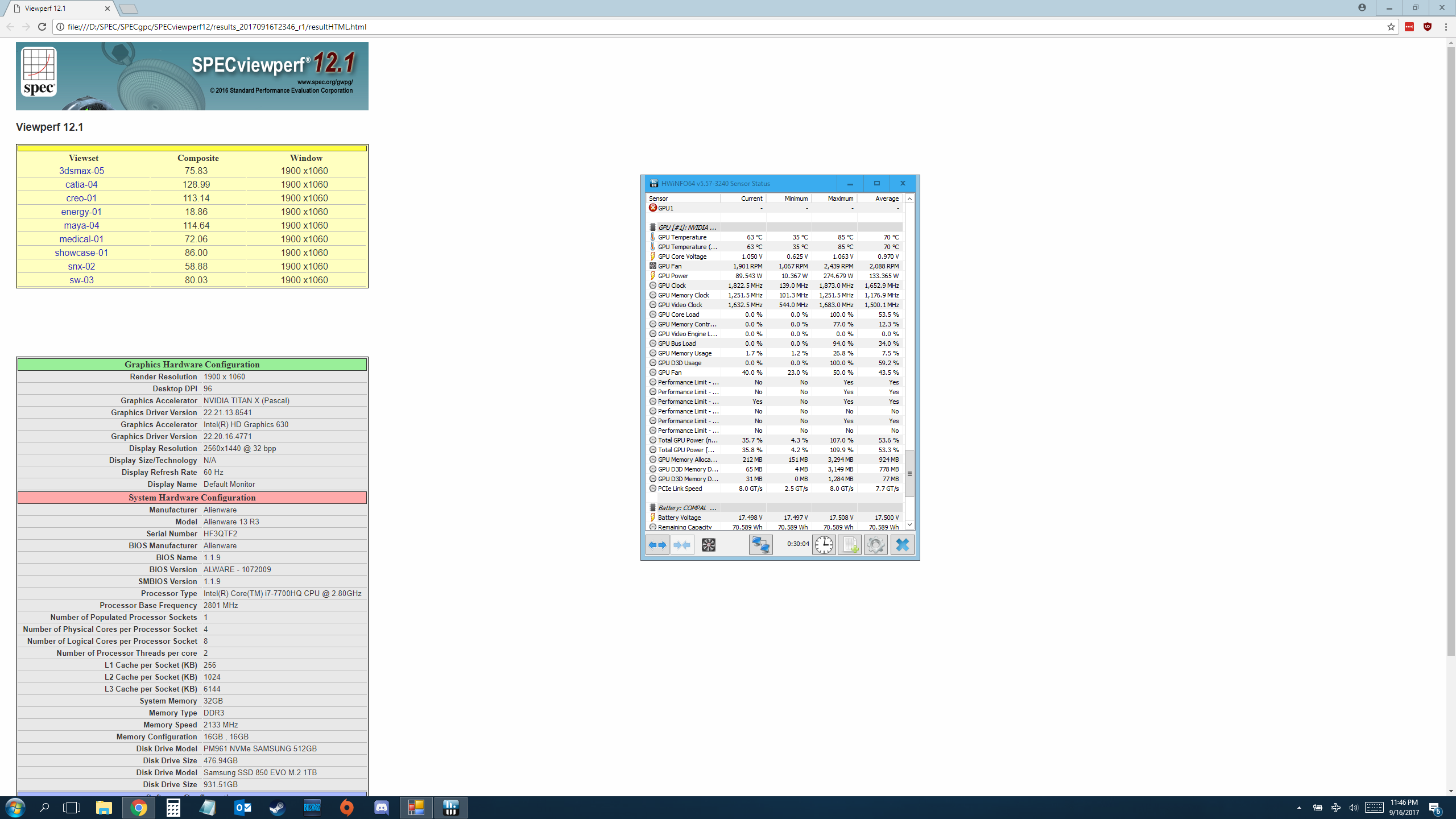
Task: Open remote network monitoring icon in HWiNFO
Action: point(760,545)
